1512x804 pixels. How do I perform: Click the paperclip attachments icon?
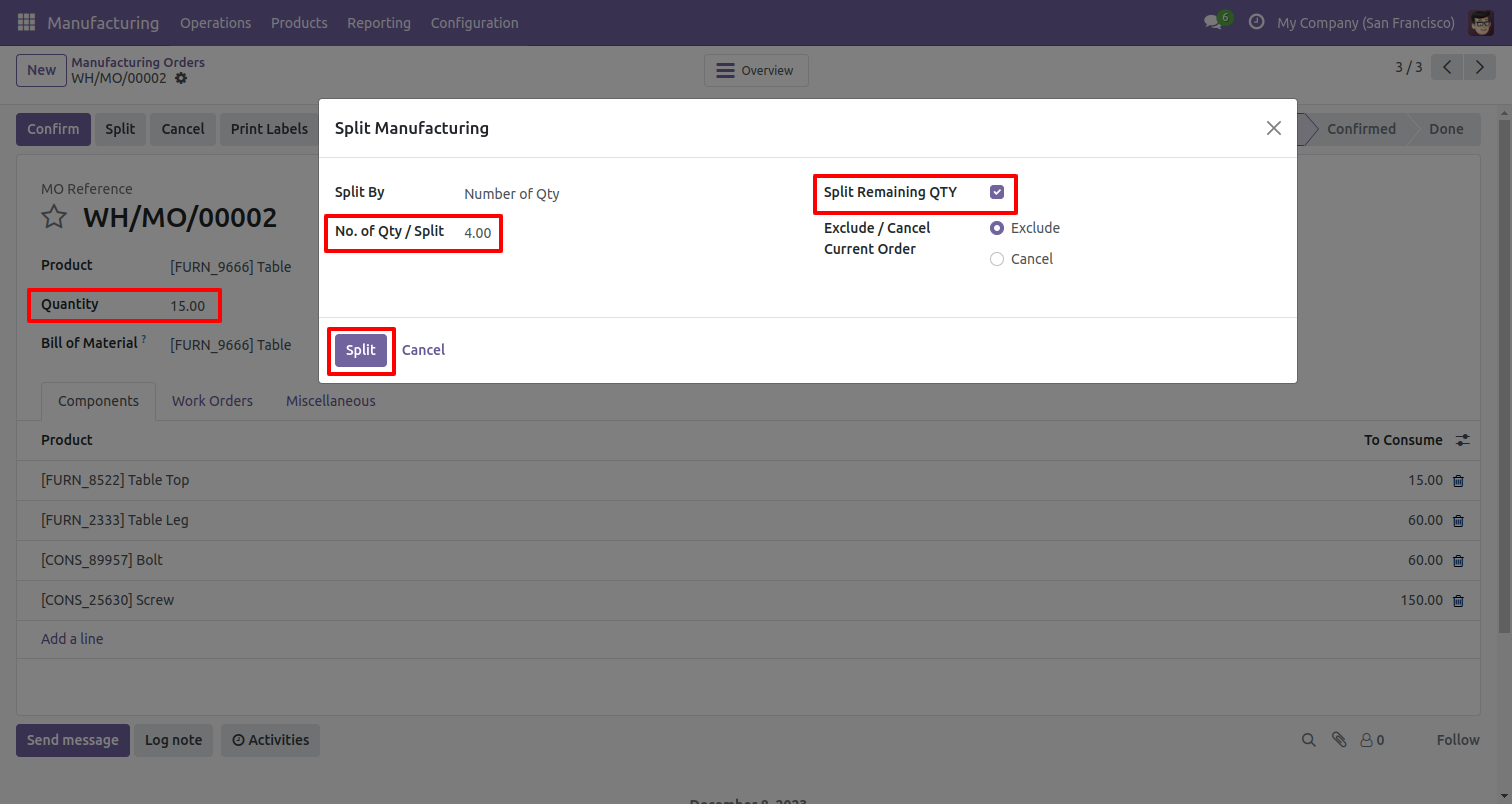(x=1339, y=740)
